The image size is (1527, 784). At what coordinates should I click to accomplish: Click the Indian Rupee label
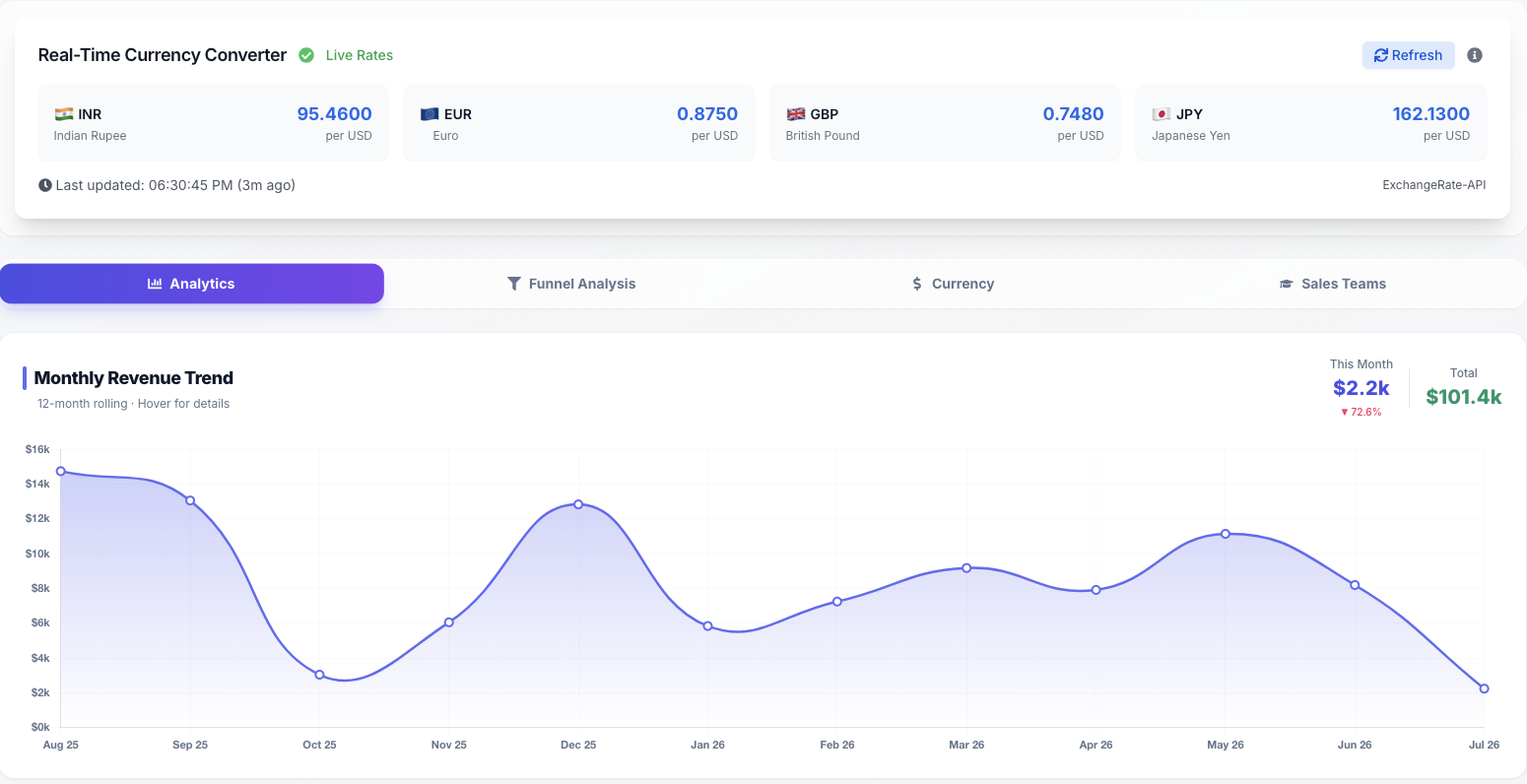point(90,136)
